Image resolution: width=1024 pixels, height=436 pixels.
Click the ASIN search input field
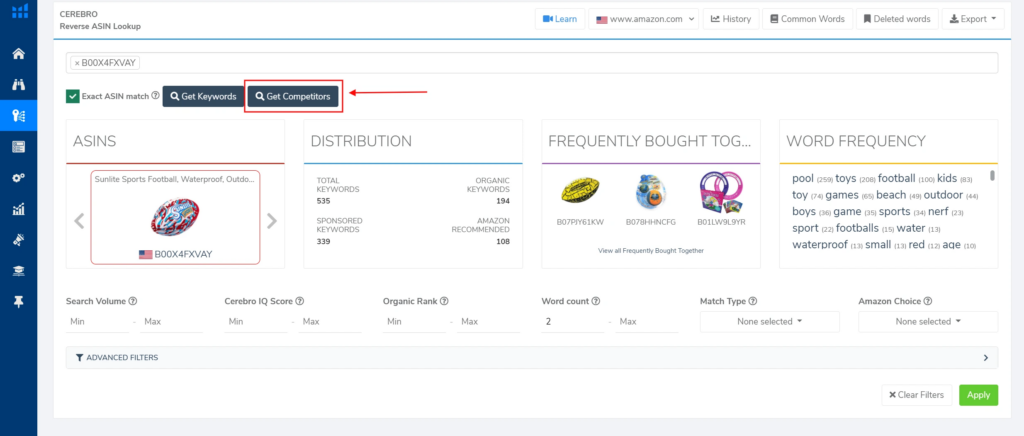coord(532,63)
